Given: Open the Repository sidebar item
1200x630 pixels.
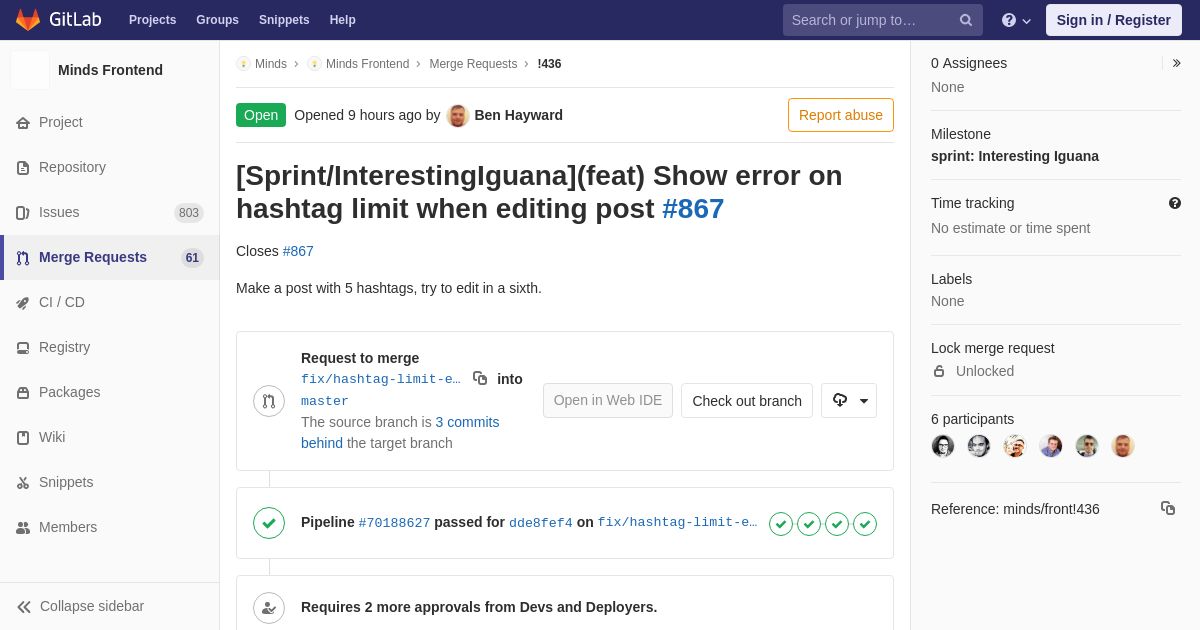Looking at the screenshot, I should tap(110, 167).
